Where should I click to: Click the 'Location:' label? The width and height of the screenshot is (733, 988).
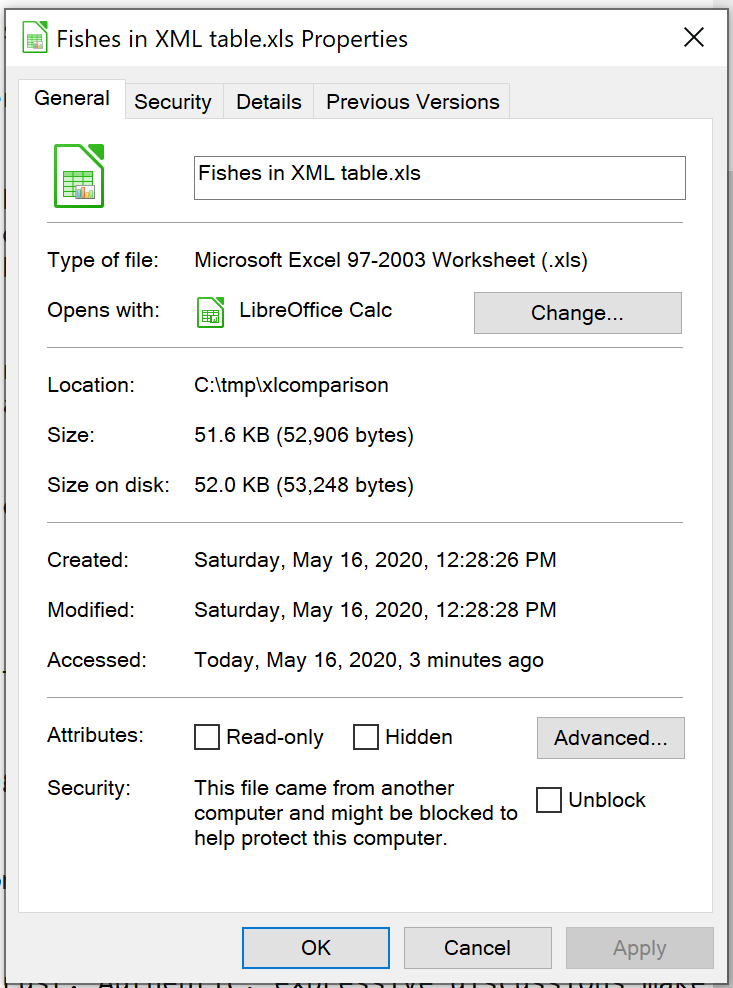pyautogui.click(x=91, y=385)
